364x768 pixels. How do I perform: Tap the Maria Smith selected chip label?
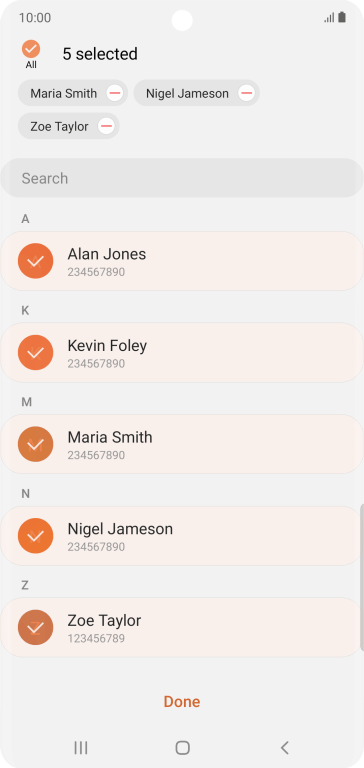tap(64, 93)
